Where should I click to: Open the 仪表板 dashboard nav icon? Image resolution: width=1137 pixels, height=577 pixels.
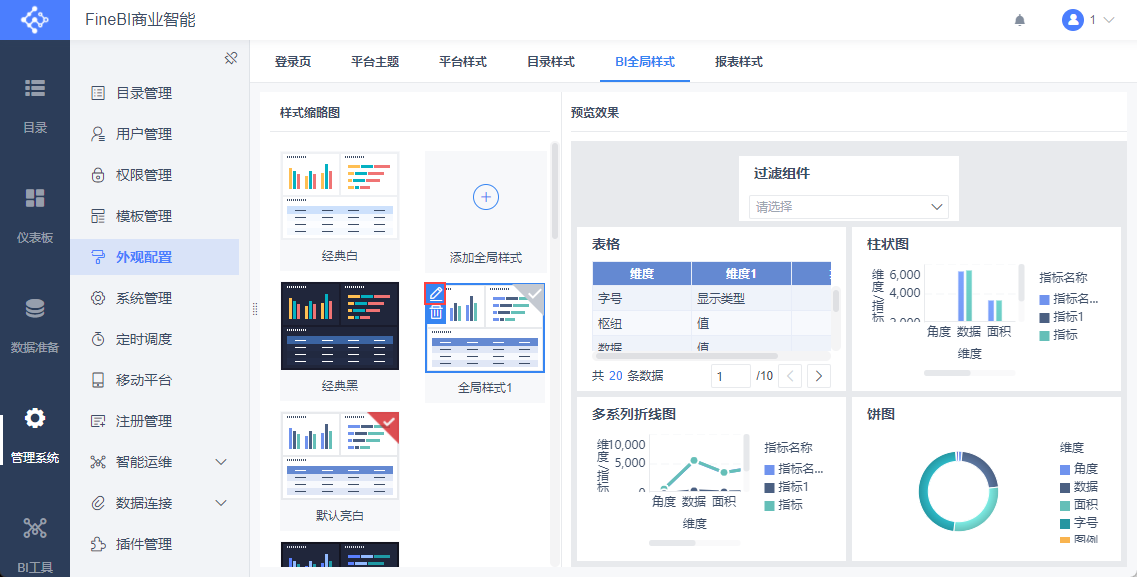coord(35,198)
